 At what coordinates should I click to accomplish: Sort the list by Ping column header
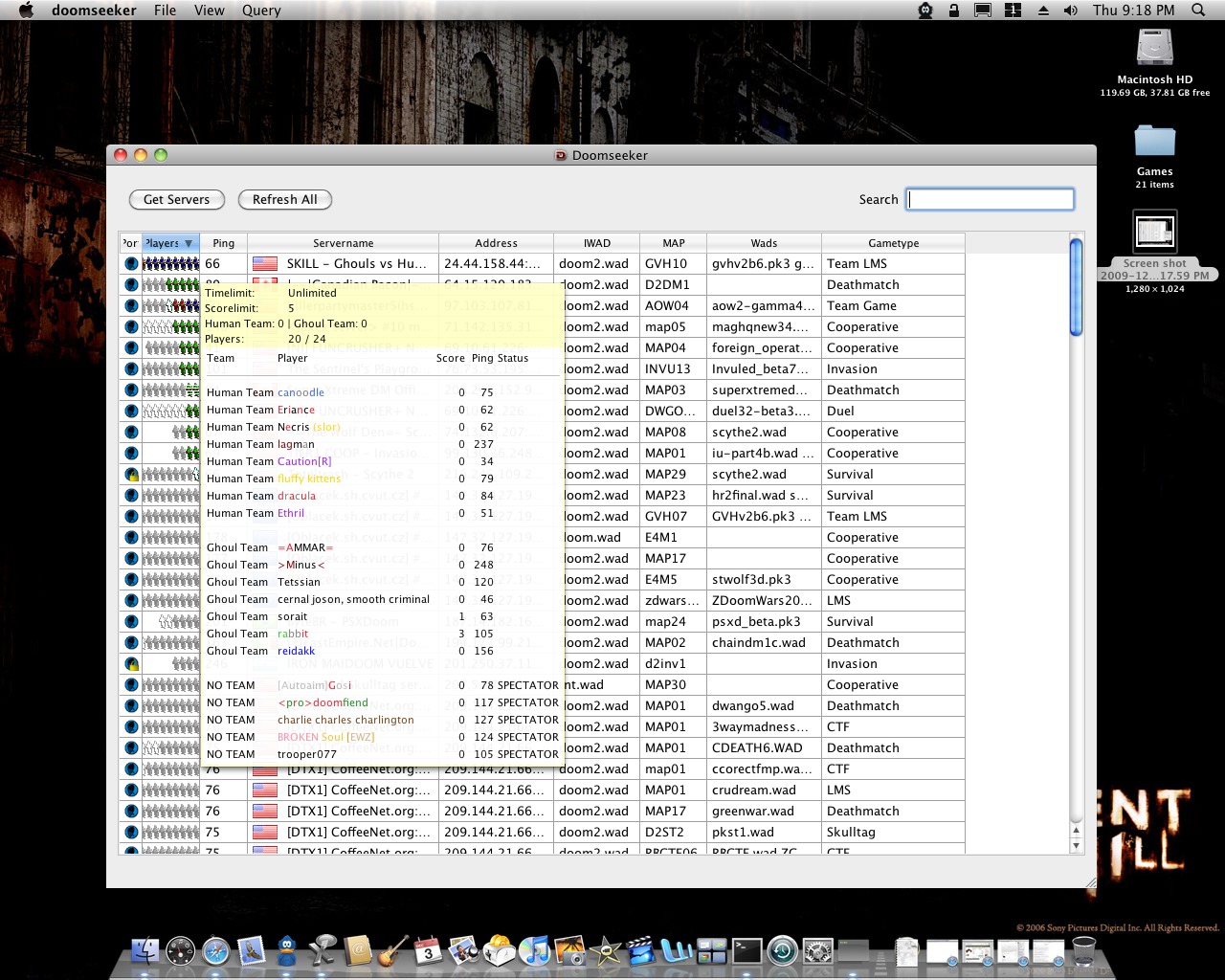coord(223,243)
